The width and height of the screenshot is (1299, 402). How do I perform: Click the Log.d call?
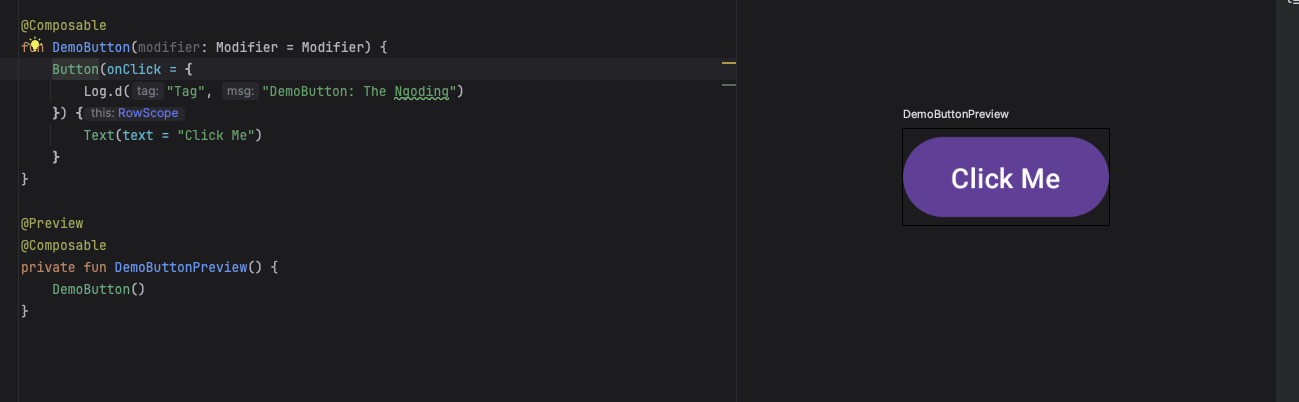(x=104, y=91)
